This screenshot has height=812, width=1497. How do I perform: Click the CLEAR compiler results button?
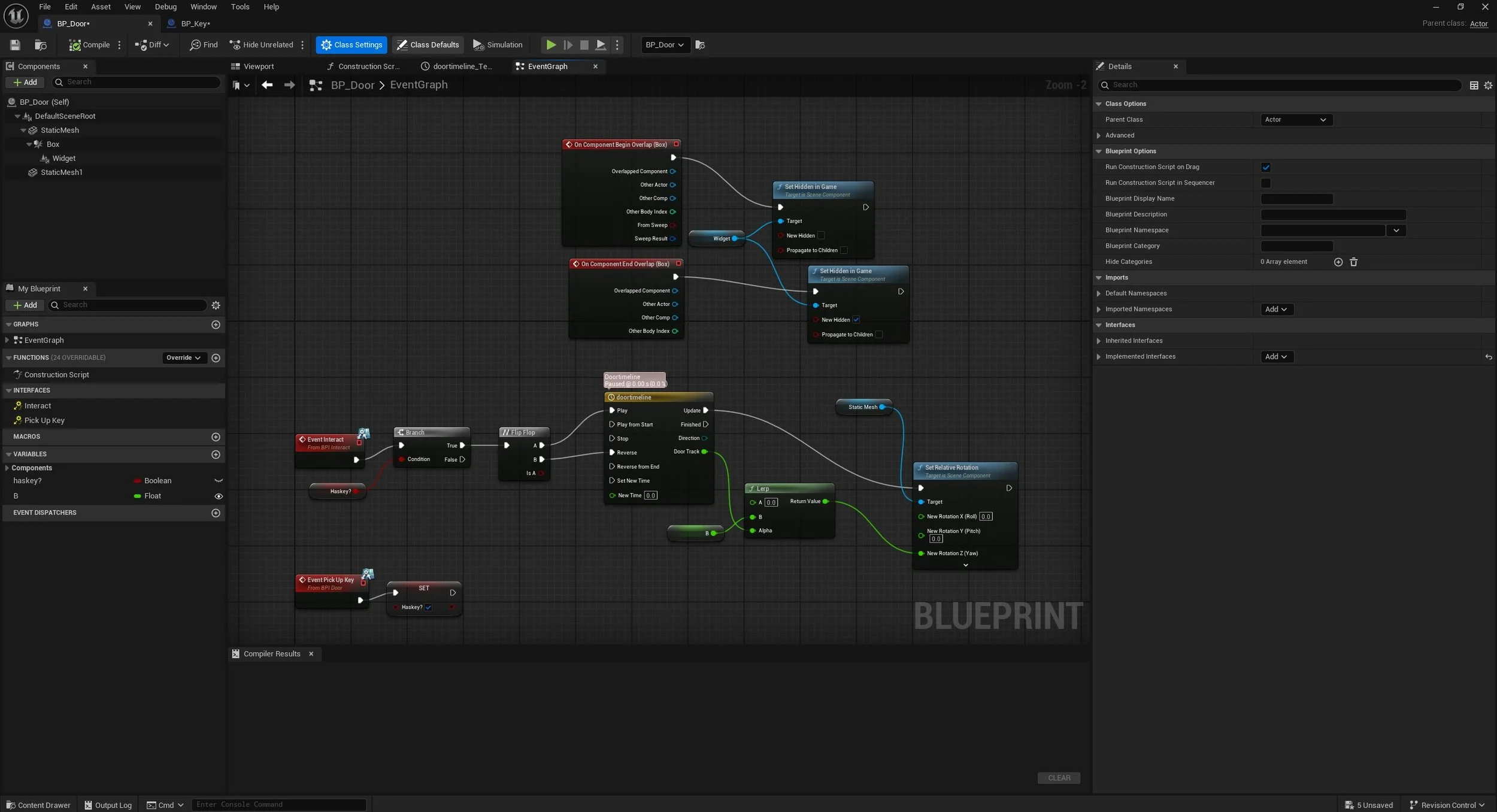1058,778
